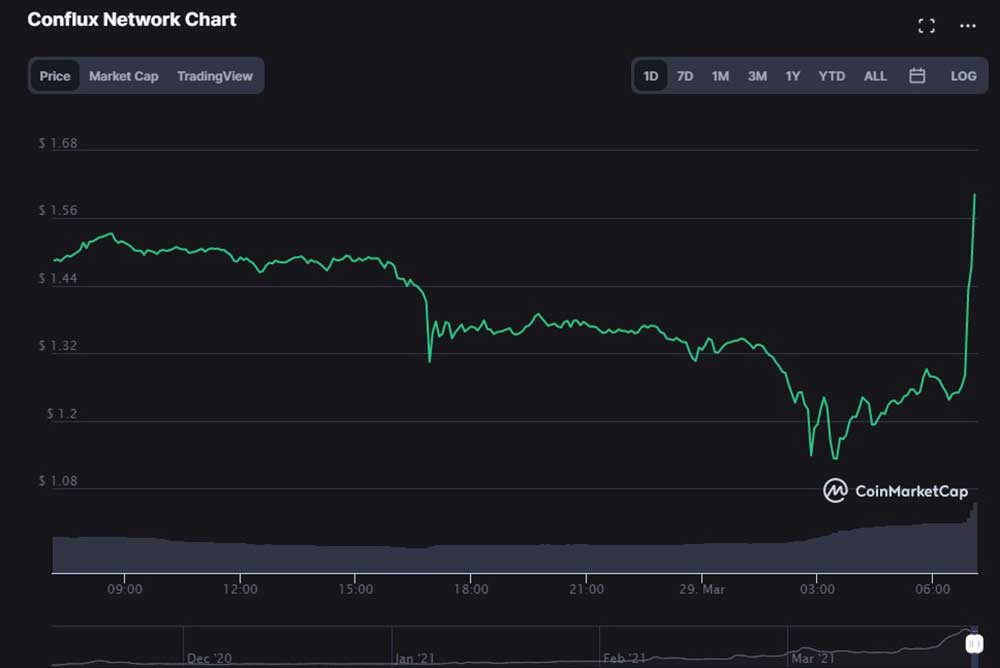
Task: Select the 3M time range
Action: [757, 76]
